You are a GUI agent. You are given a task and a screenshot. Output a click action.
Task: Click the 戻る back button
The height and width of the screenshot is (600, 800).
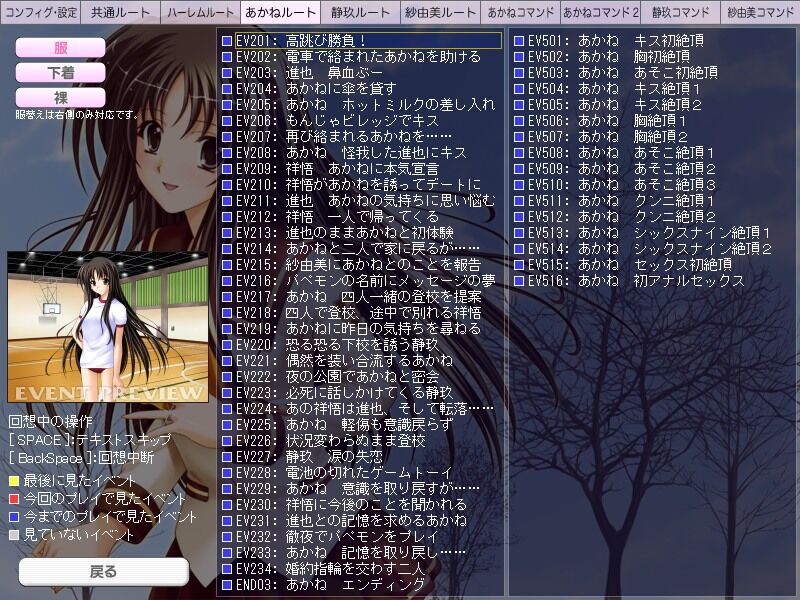click(x=104, y=571)
